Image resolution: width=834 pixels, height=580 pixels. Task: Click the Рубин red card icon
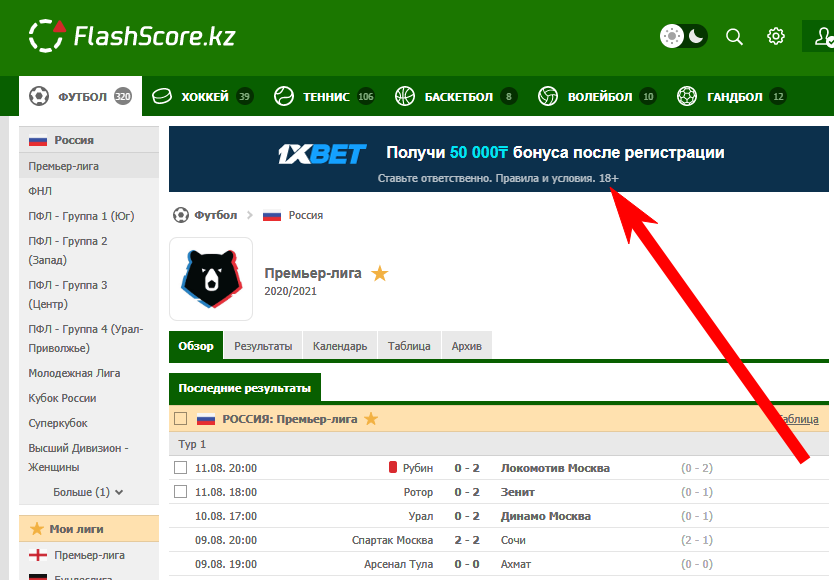(393, 467)
